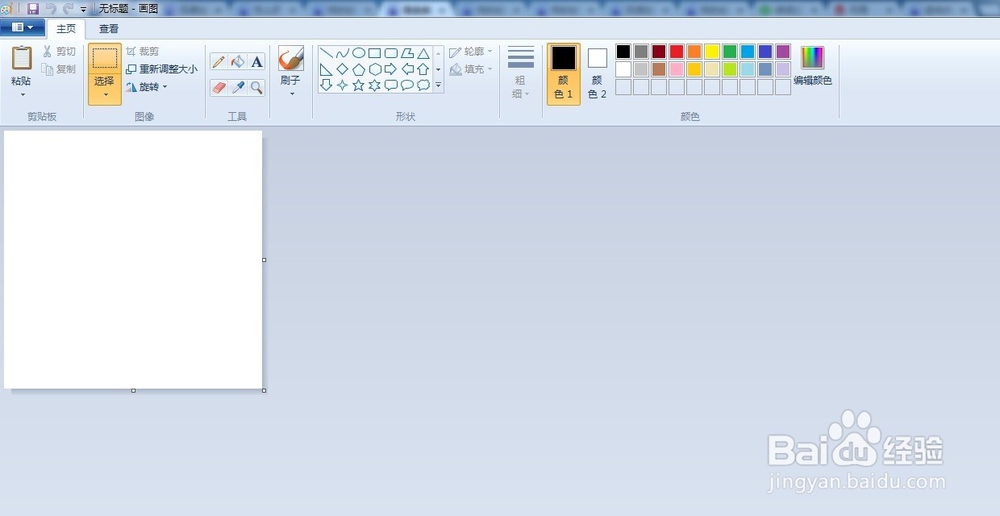Open the 旋转 rotate dropdown
1000x516 pixels.
click(x=147, y=87)
